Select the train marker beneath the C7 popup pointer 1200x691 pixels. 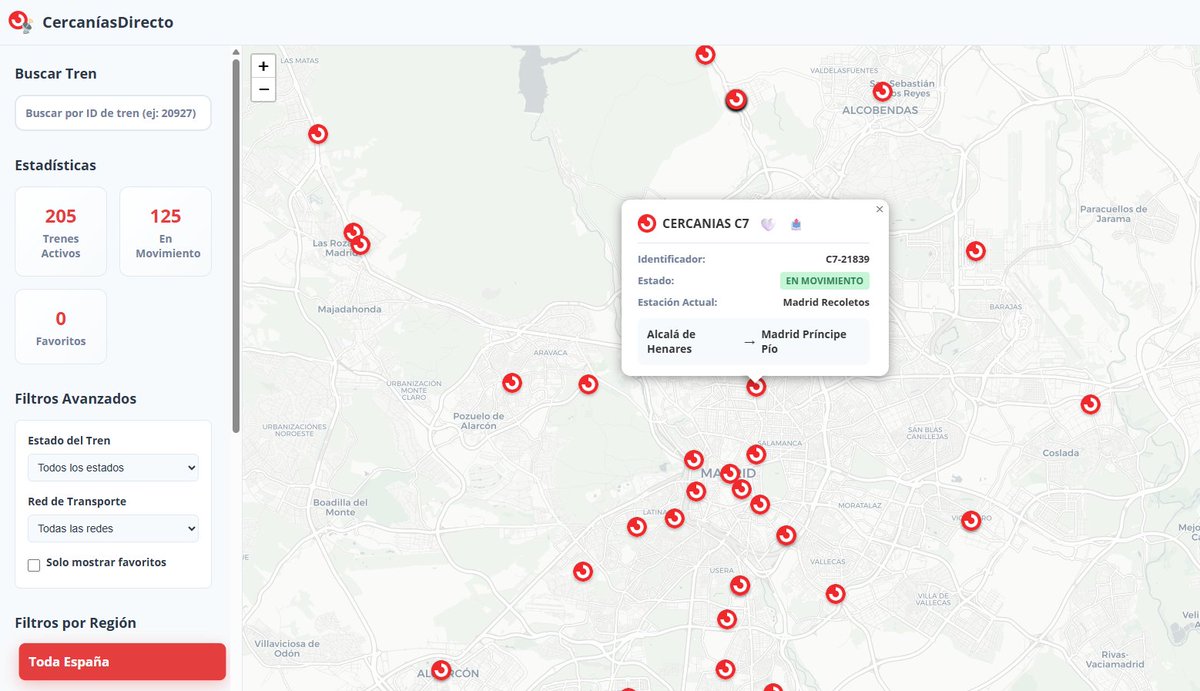[756, 387]
